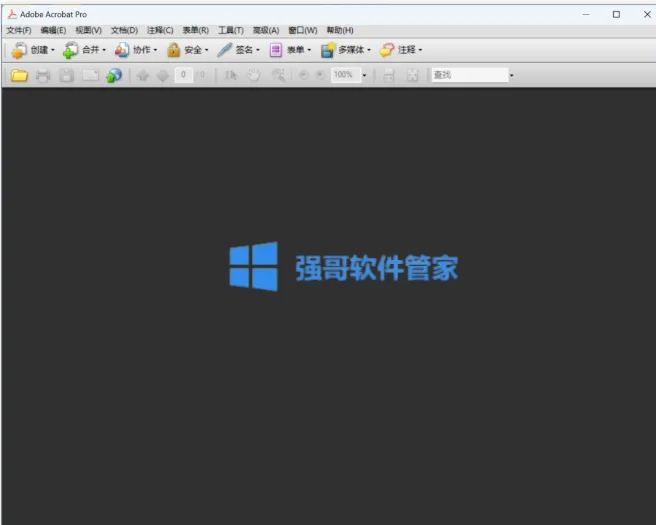
Task: Click the 合并 files icon
Action: coord(70,50)
